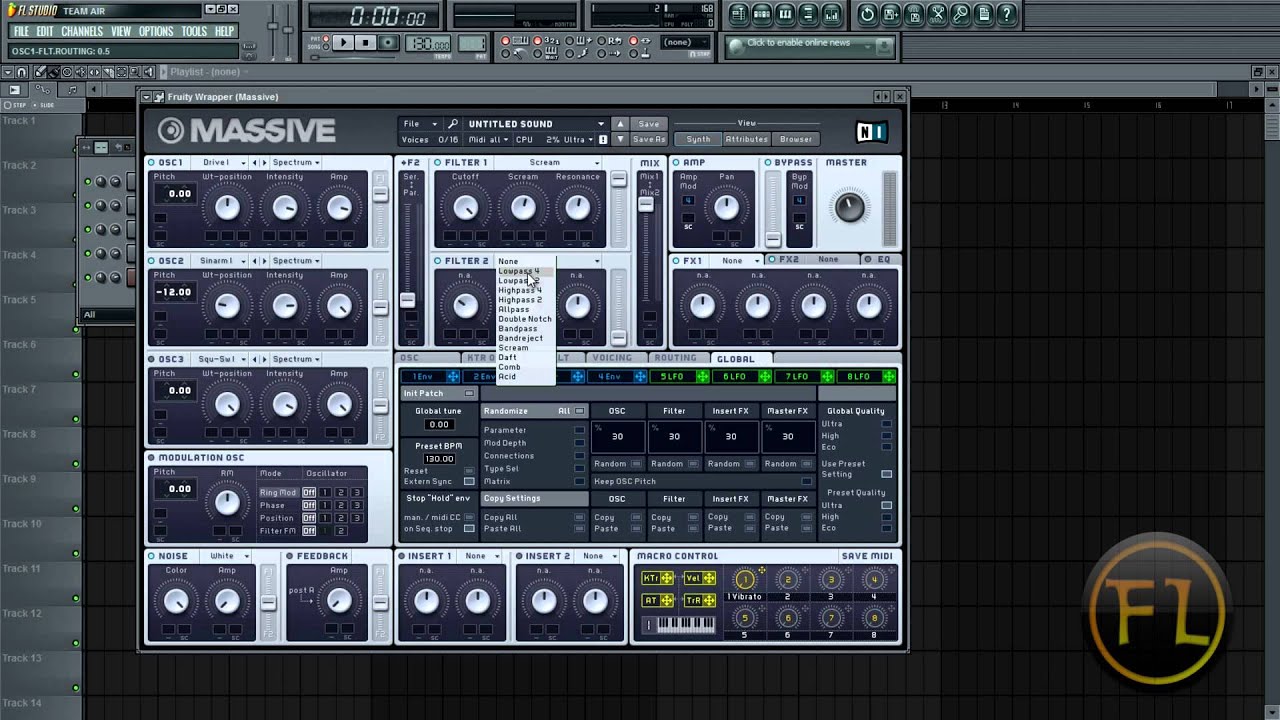This screenshot has width=1280, height=720.
Task: Open the step sequencer toolbar icon
Action: point(763,14)
